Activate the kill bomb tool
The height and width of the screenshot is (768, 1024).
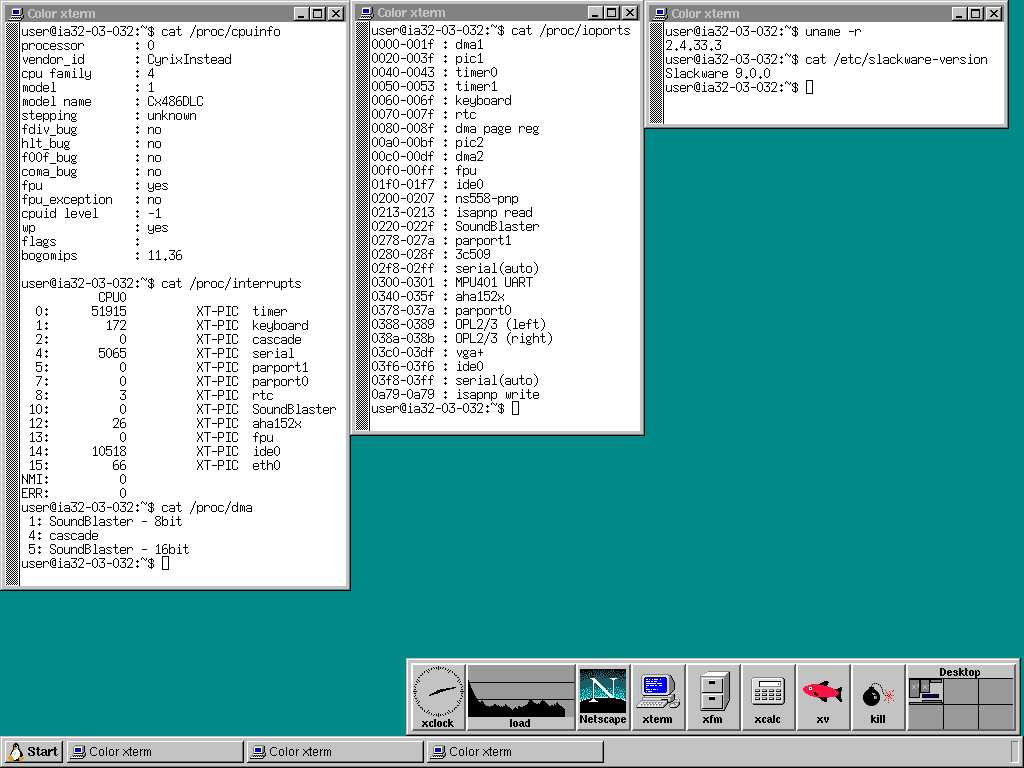877,697
